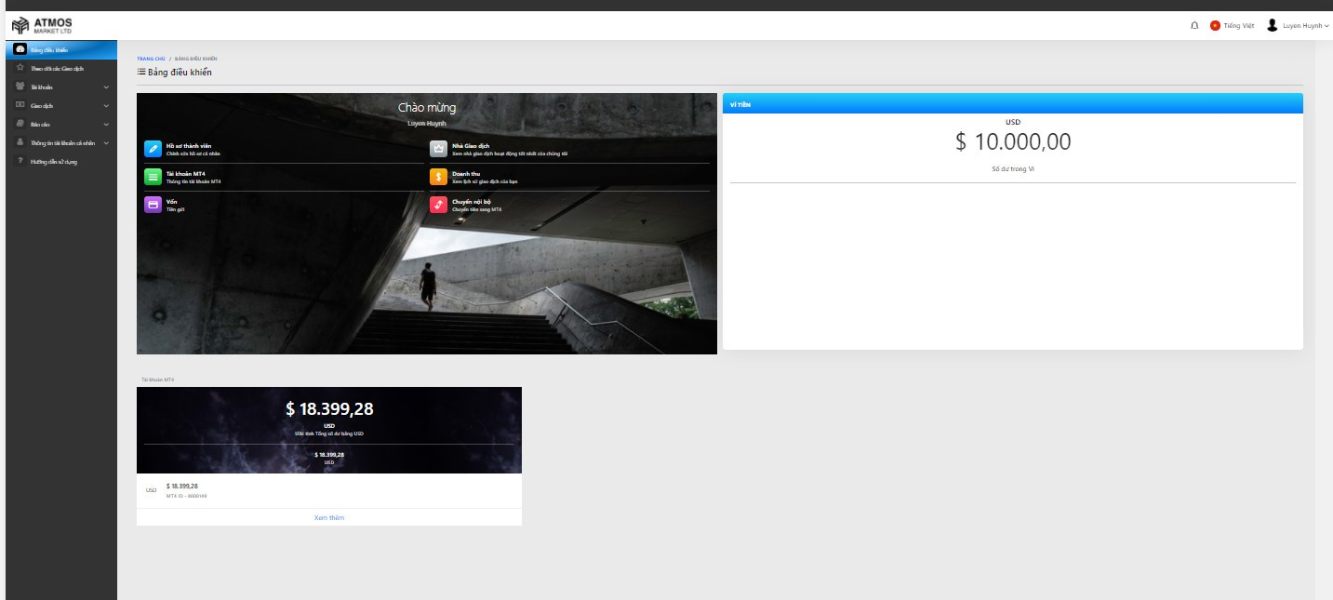Open the Luyen Huynh user dropdown
The height and width of the screenshot is (600, 1333).
point(1298,25)
